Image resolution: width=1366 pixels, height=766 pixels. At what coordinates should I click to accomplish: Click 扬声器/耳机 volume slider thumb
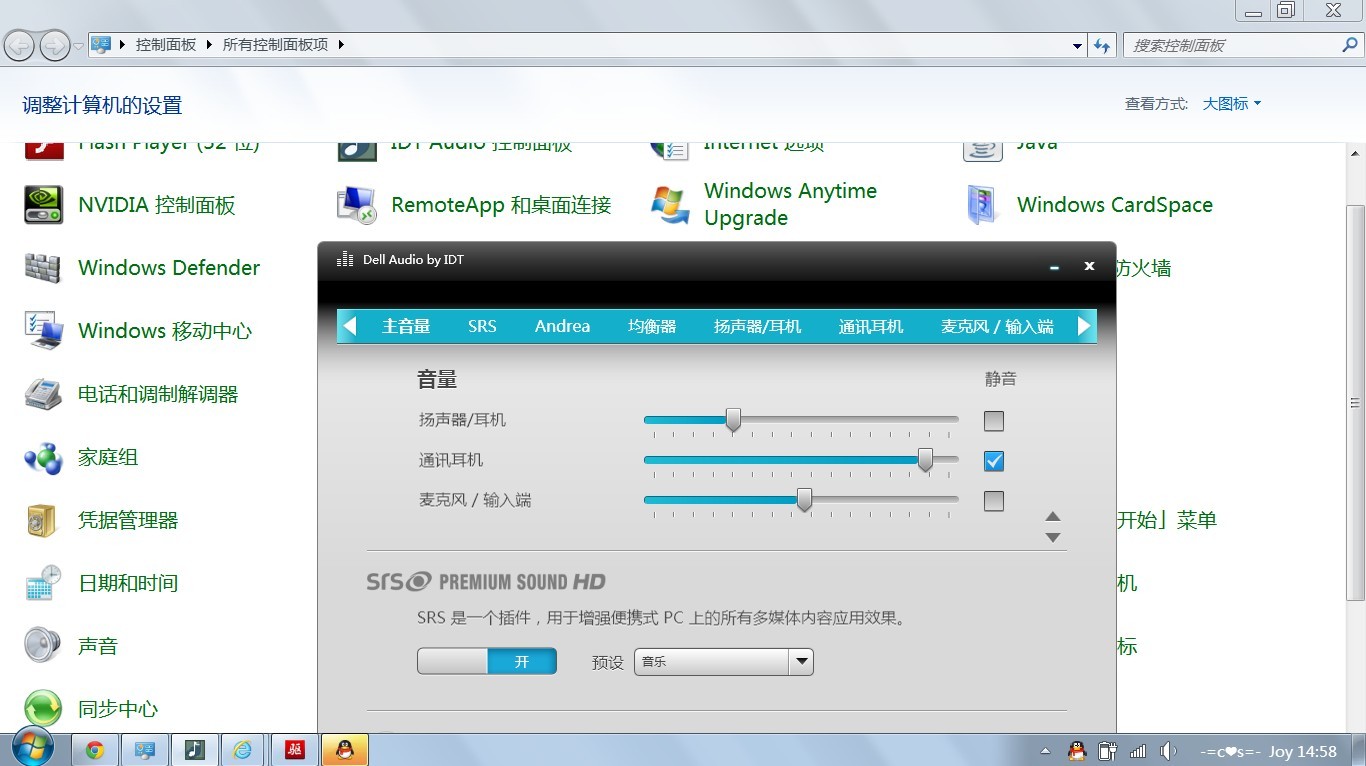pos(733,420)
